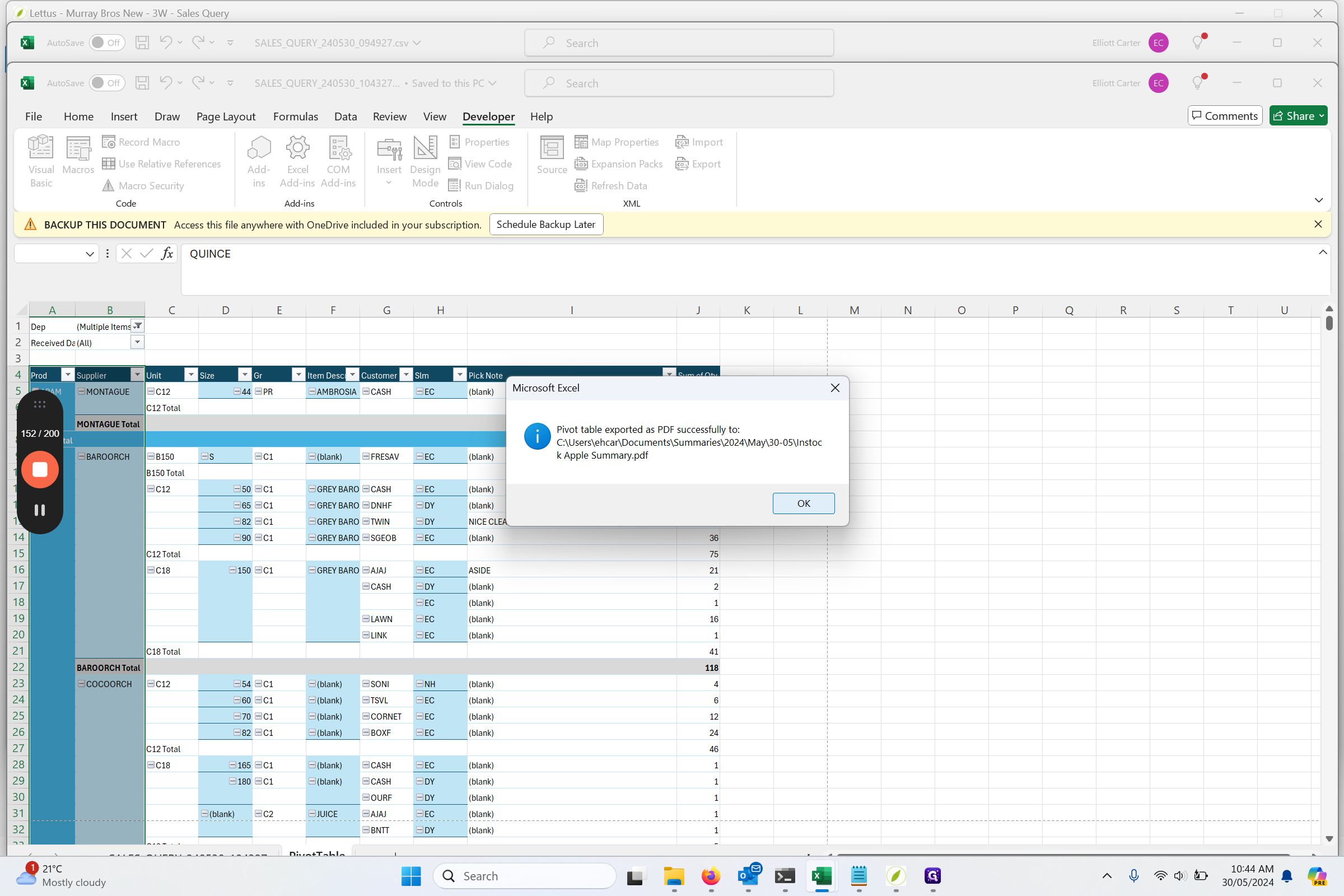1344x896 pixels.
Task: Click OK in the Microsoft Excel dialog
Action: (x=804, y=503)
